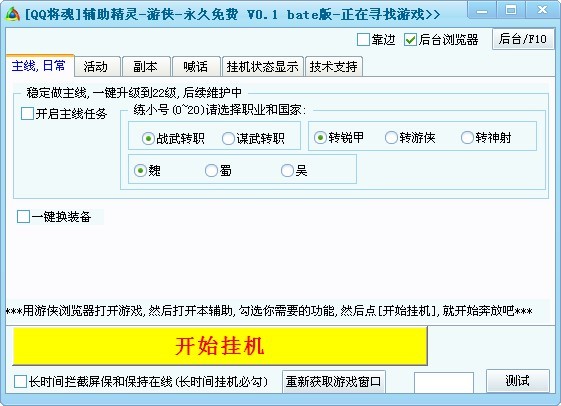
Task: Tick the 一键换装备 checkbox
Action: [x=23, y=216]
